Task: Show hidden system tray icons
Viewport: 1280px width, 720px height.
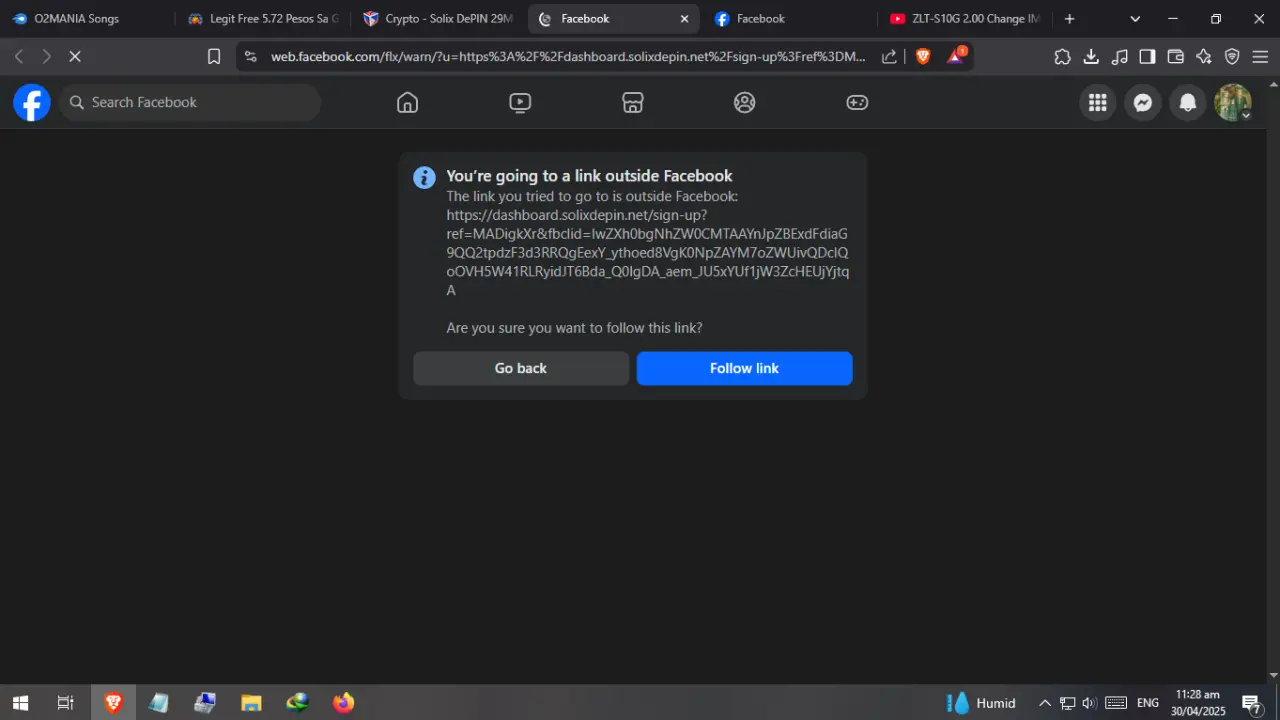Action: [x=1045, y=703]
